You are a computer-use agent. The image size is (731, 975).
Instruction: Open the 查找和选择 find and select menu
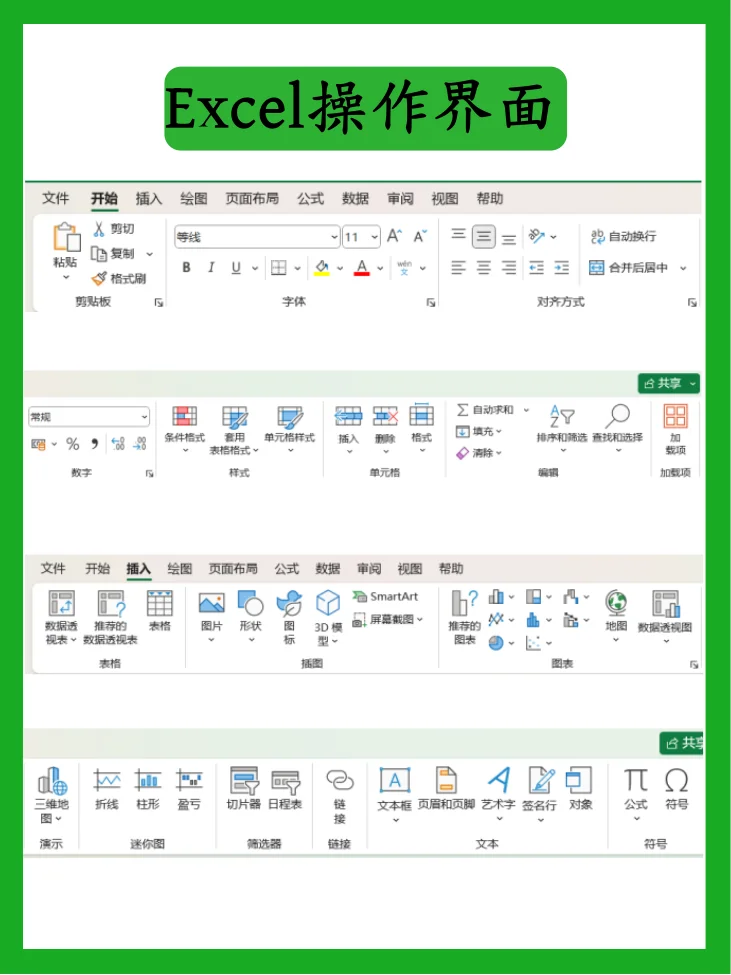618,429
